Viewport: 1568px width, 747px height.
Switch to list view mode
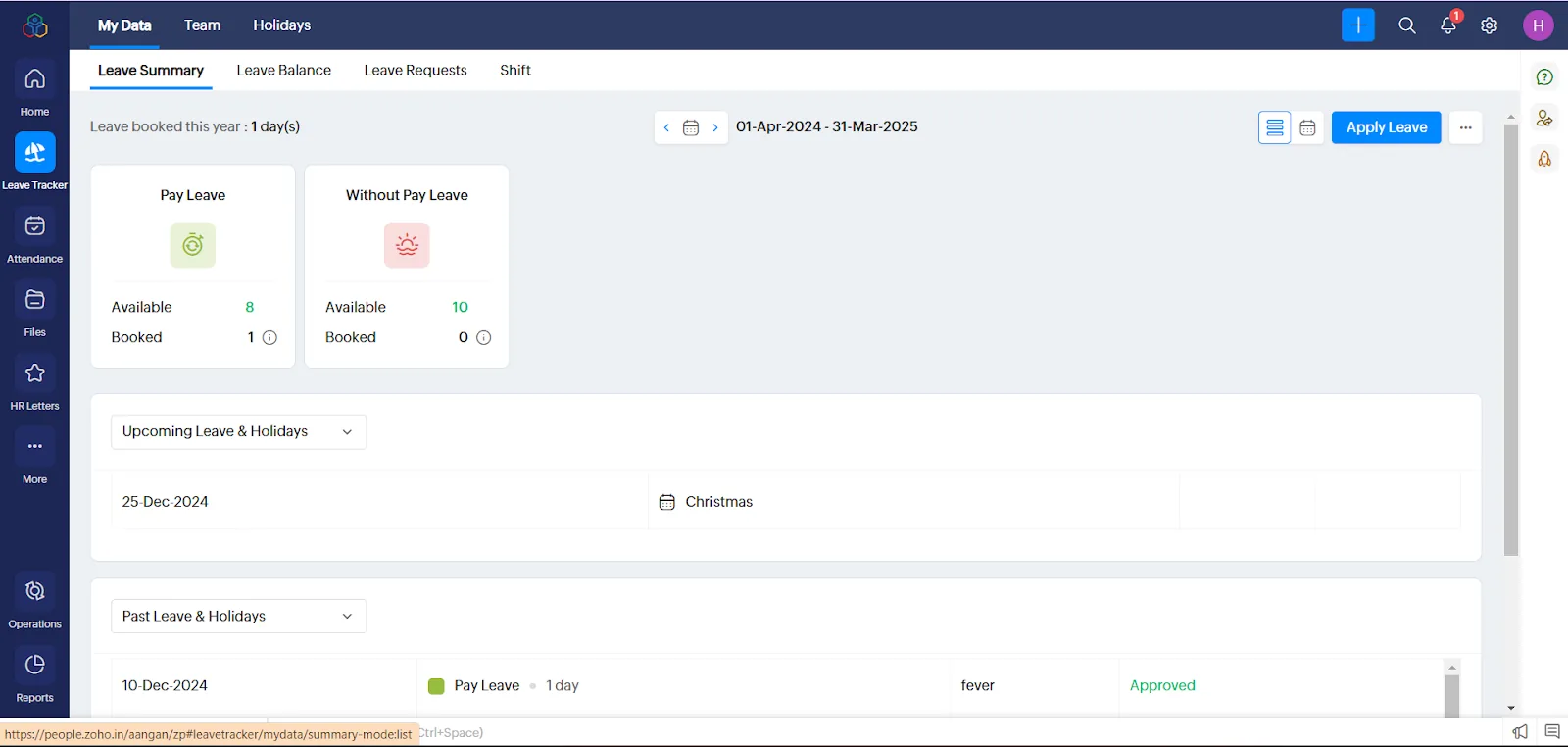click(1275, 127)
